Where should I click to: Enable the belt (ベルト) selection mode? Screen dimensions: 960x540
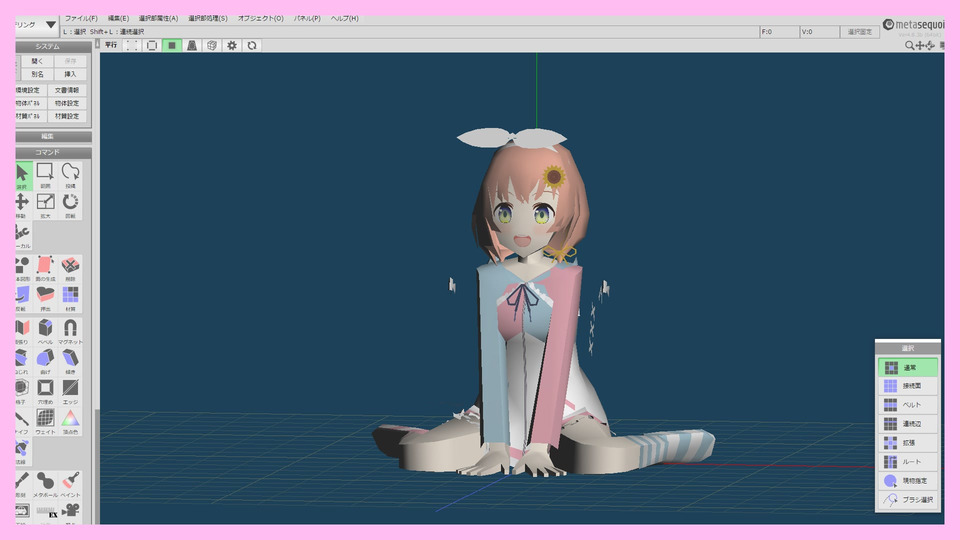(908, 405)
